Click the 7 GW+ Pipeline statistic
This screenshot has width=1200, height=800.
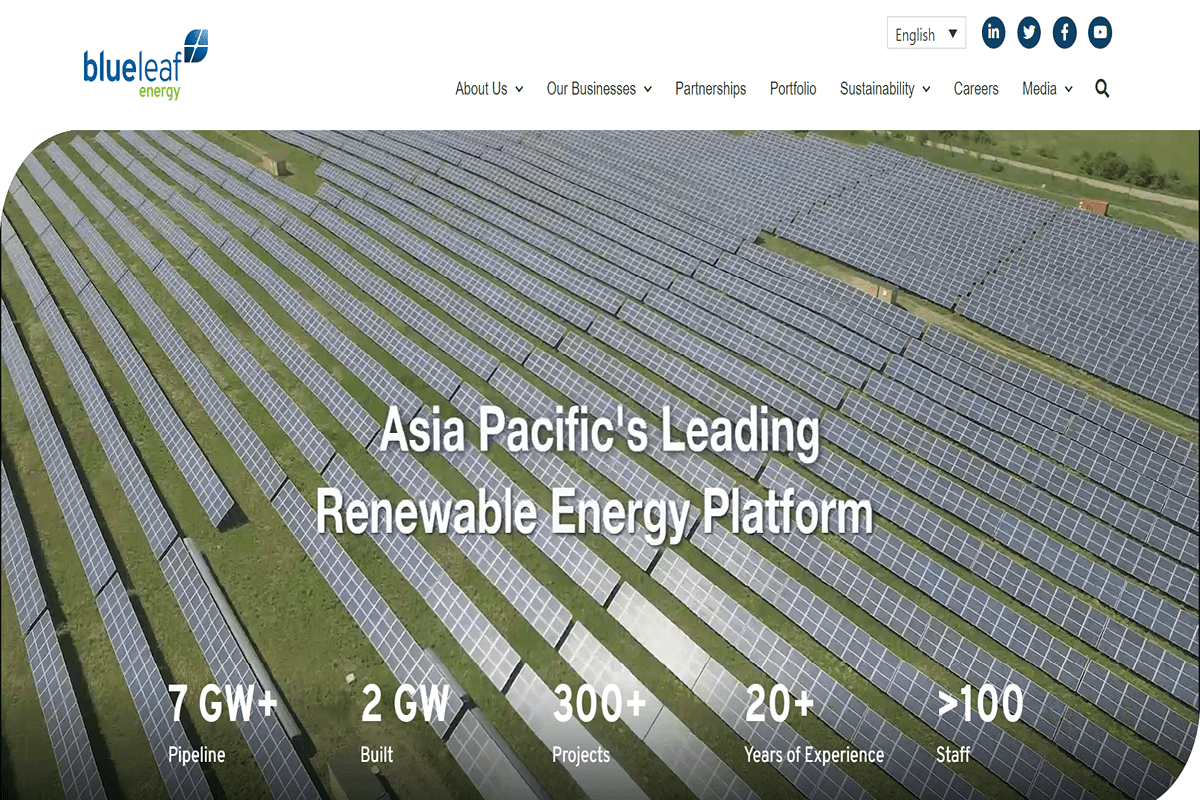click(222, 720)
